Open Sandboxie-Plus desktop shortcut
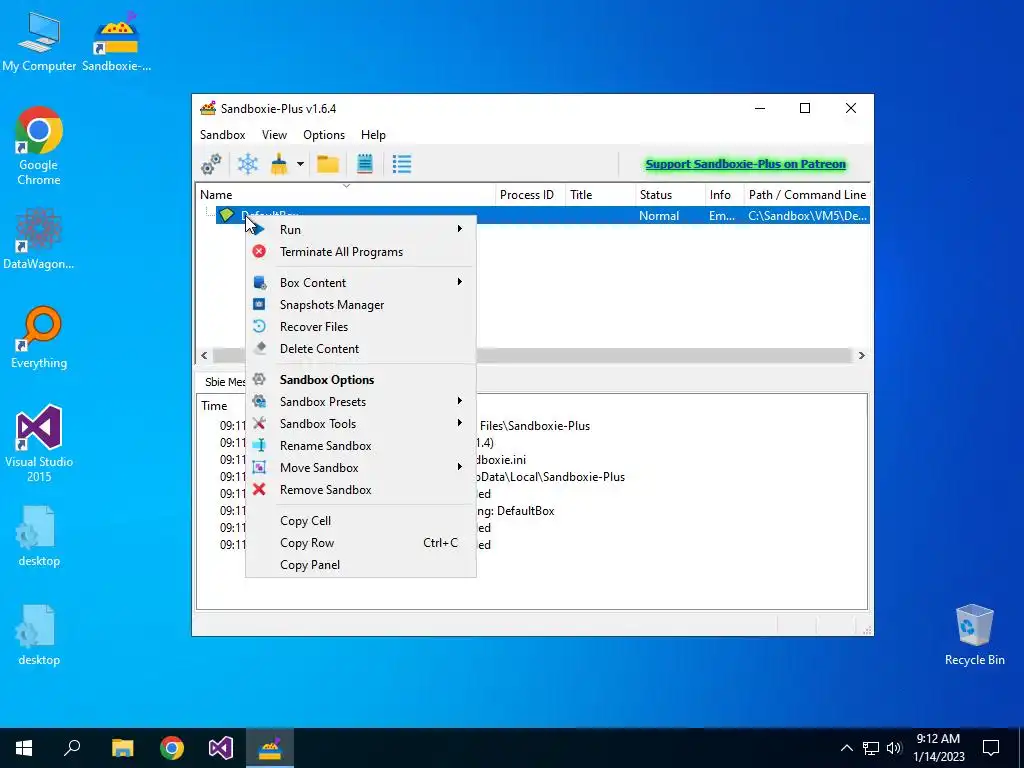The height and width of the screenshot is (768, 1024). (x=116, y=42)
